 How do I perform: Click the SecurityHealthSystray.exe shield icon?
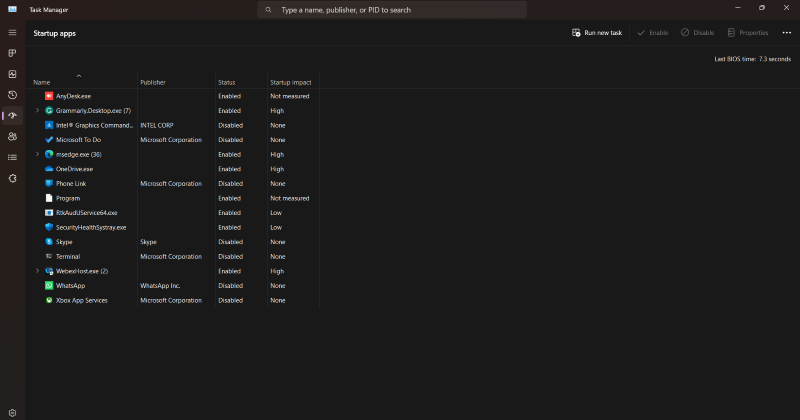point(49,227)
